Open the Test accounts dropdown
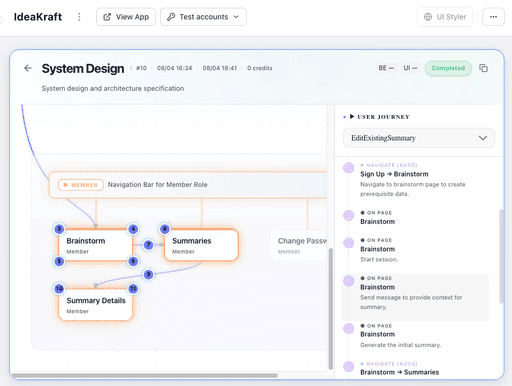Screen dimensions: 512x386 (x=203, y=17)
